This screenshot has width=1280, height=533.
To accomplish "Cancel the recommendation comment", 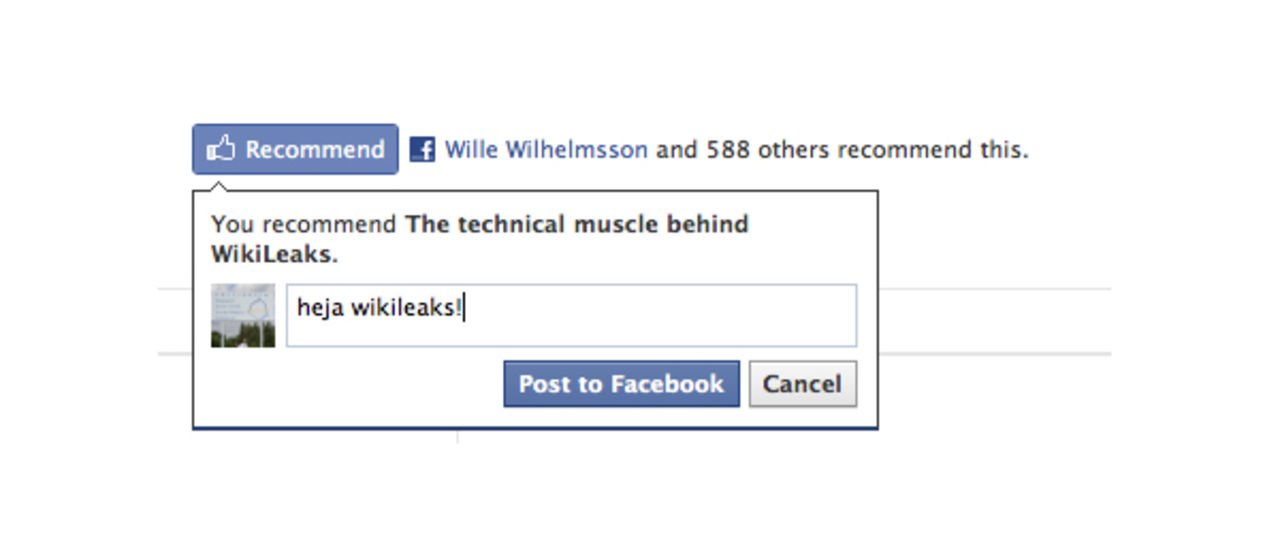I will click(x=802, y=384).
